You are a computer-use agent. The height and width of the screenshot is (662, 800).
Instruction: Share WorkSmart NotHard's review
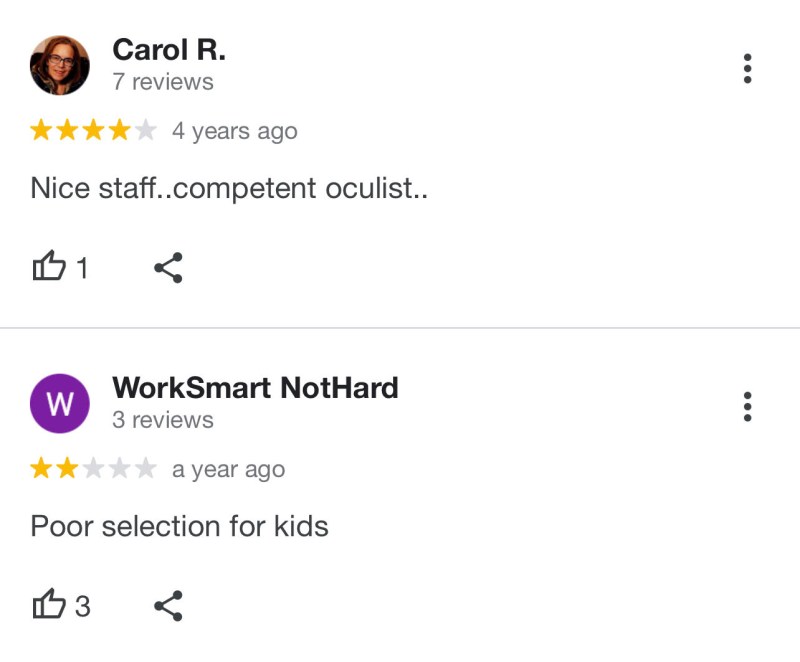[x=168, y=605]
